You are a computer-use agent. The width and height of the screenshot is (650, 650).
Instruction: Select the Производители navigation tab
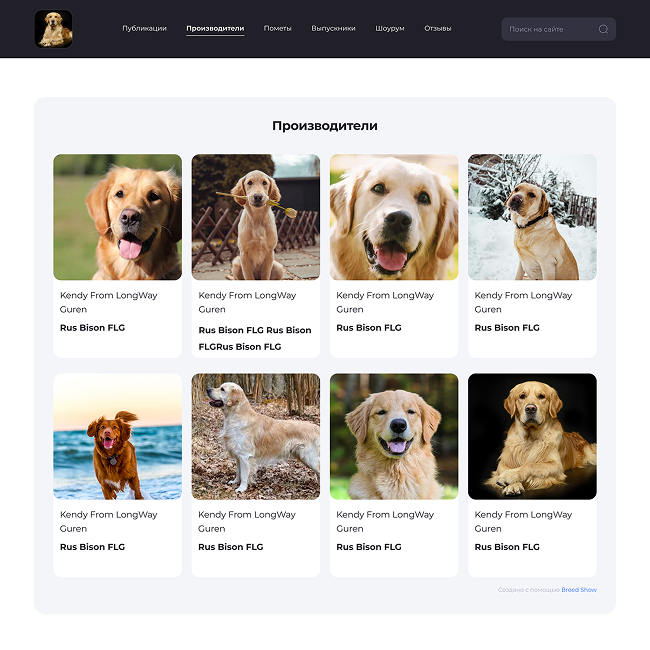click(215, 29)
